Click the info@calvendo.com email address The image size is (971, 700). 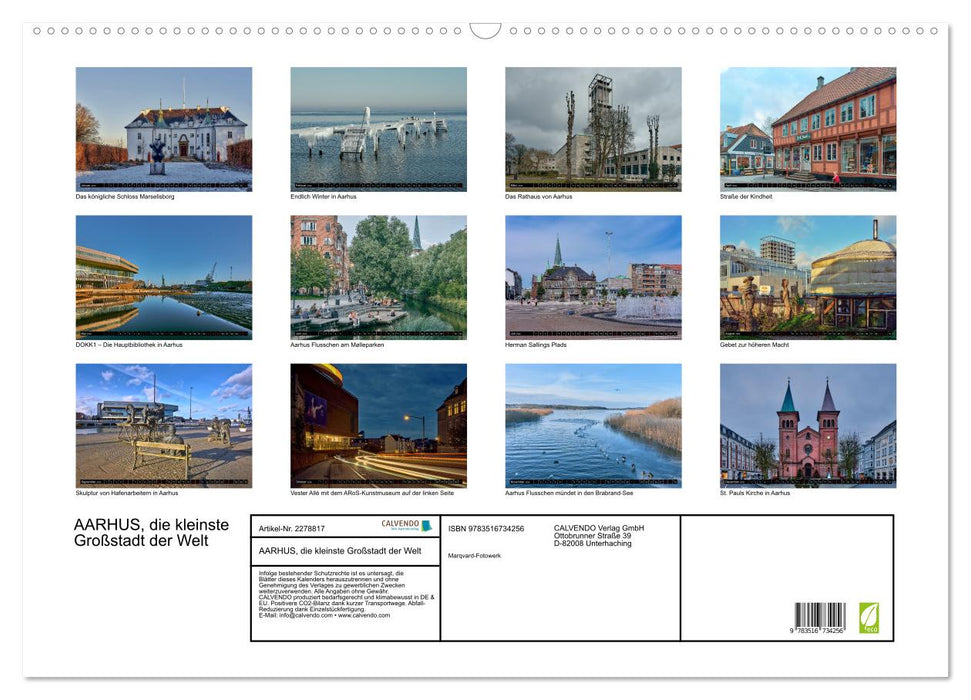point(301,615)
